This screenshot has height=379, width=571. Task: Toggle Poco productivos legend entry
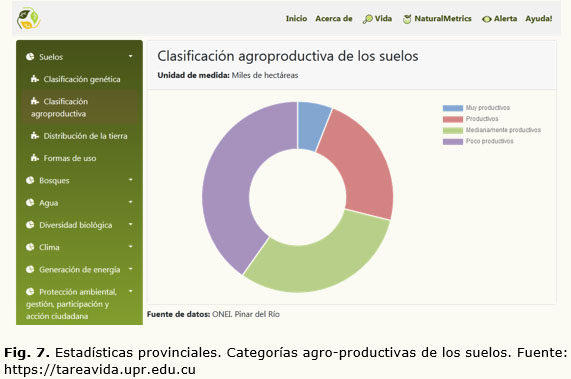click(478, 141)
